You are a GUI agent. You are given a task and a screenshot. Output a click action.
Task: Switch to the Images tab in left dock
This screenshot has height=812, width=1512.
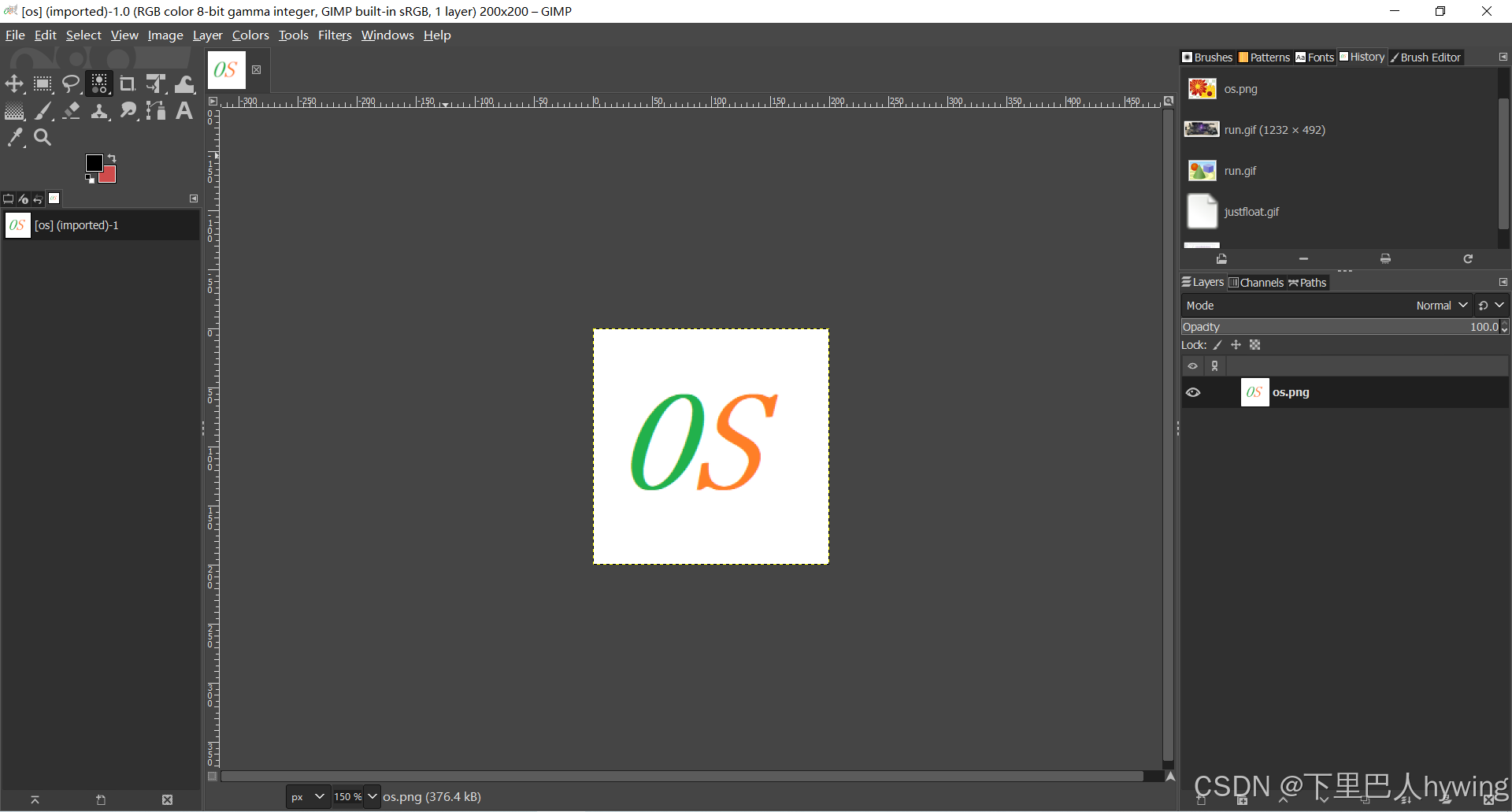(54, 198)
